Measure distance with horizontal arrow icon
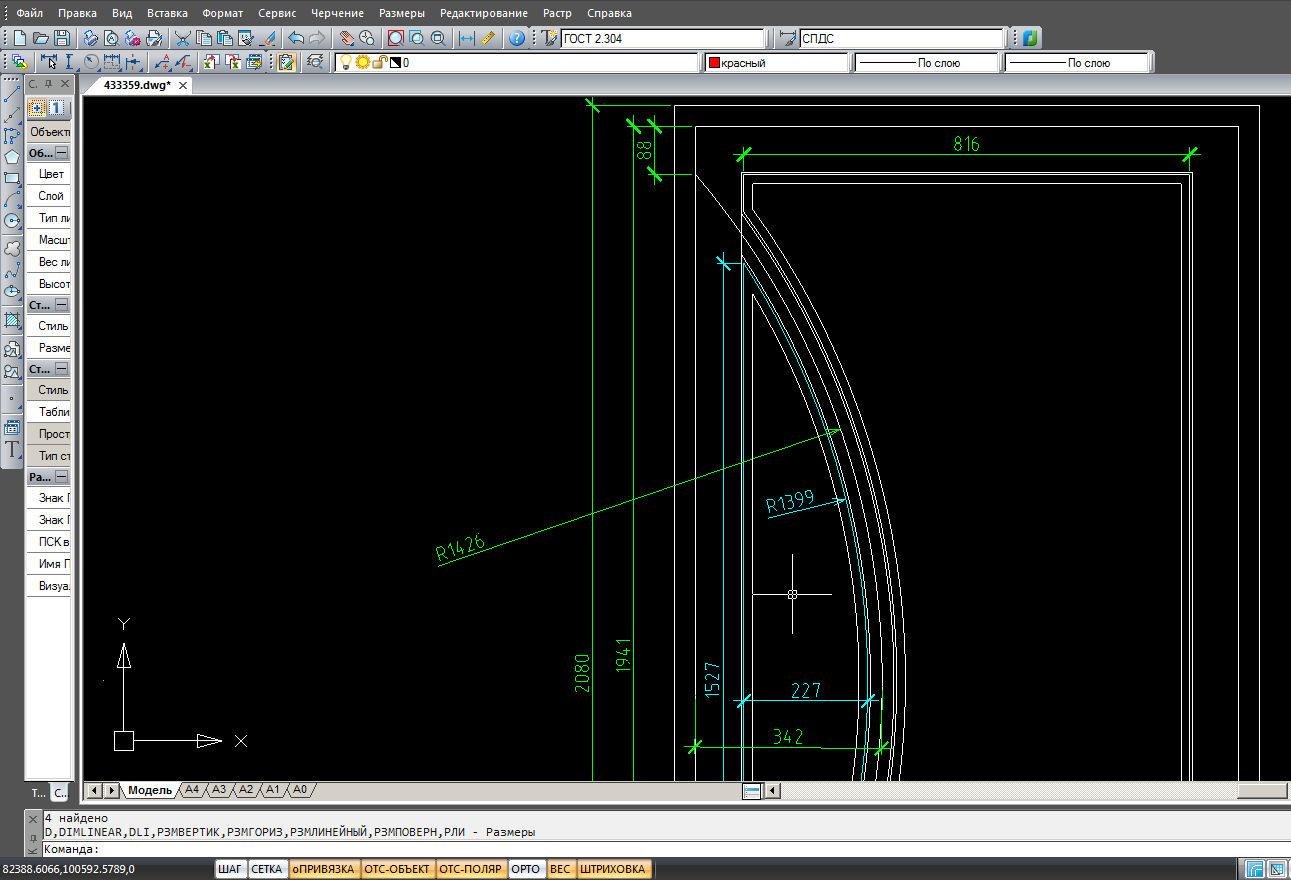1291x880 pixels. pyautogui.click(x=466, y=38)
